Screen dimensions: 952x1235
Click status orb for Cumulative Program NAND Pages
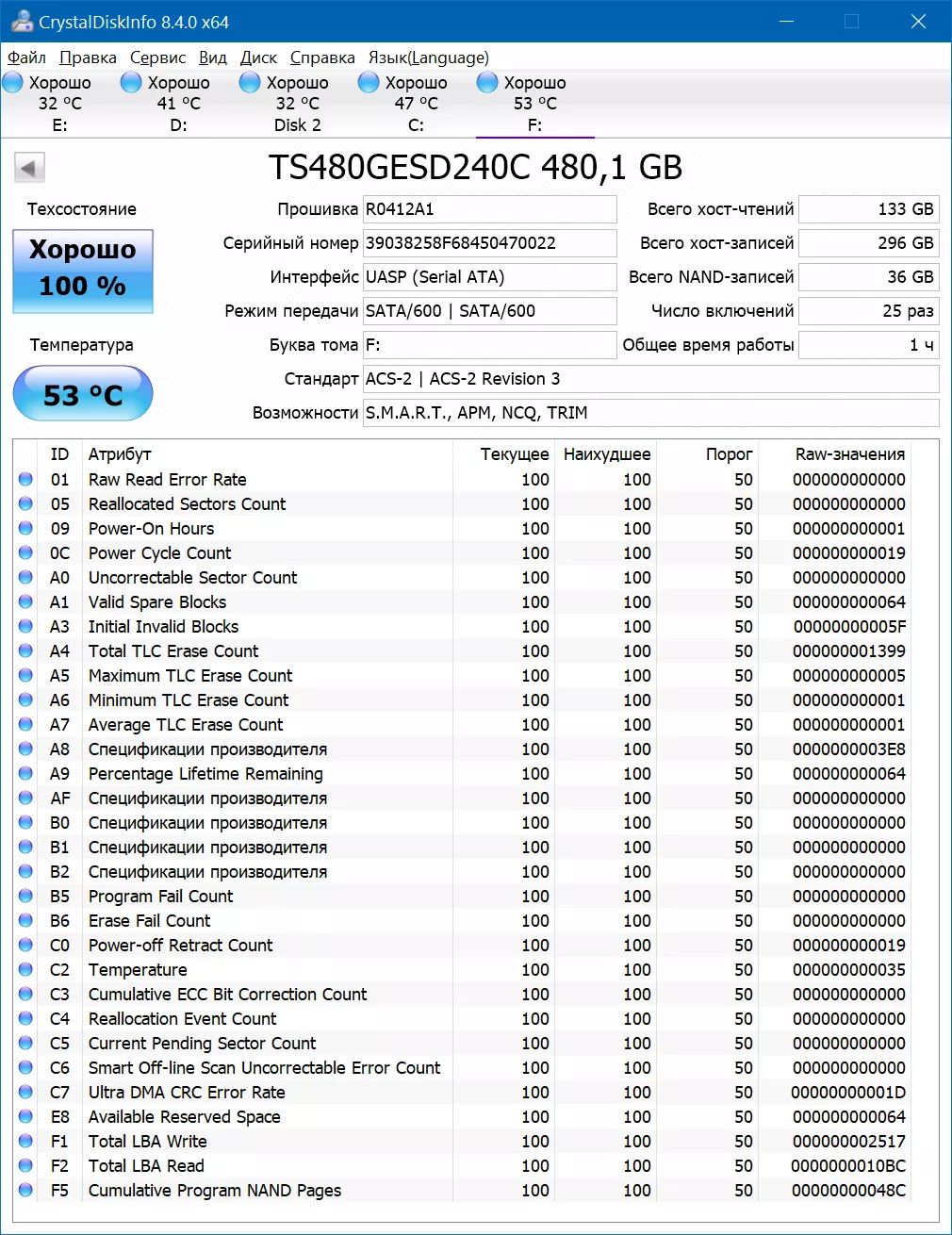[25, 1190]
